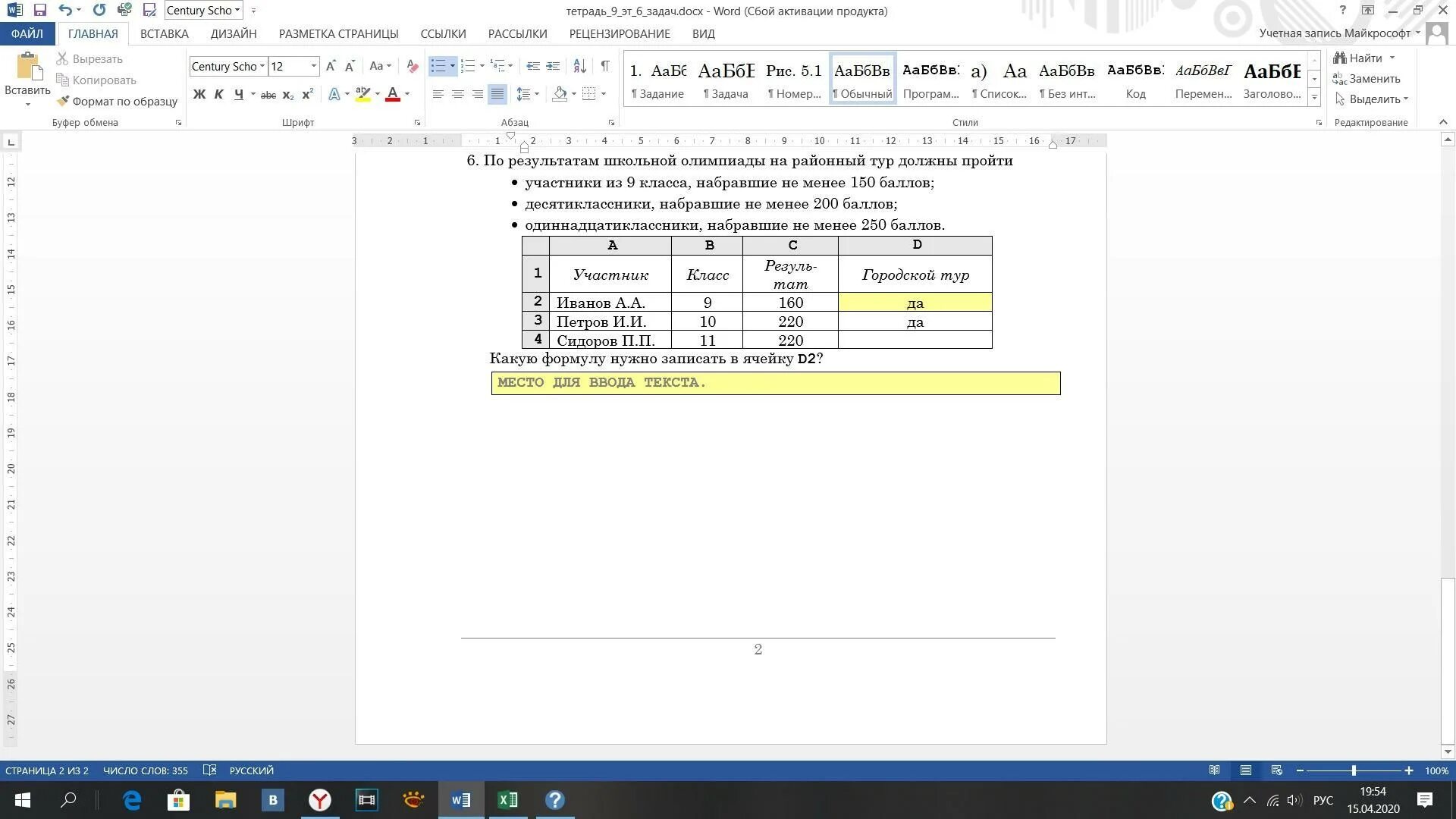Viewport: 1456px width, 819px height.
Task: Open Excel from the Windows taskbar
Action: (x=507, y=800)
